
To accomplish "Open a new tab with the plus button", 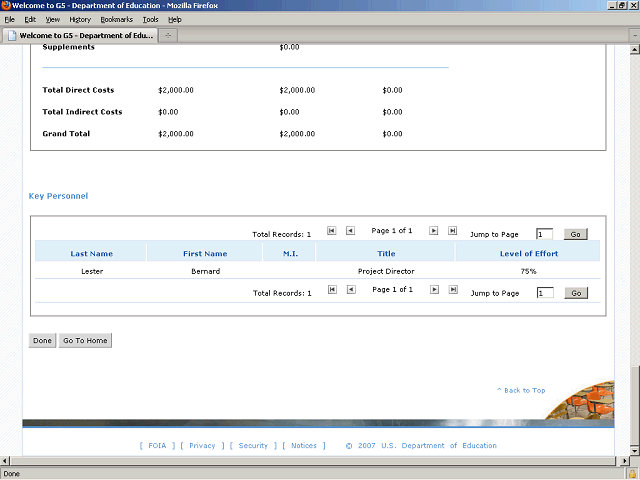I will 169,35.
